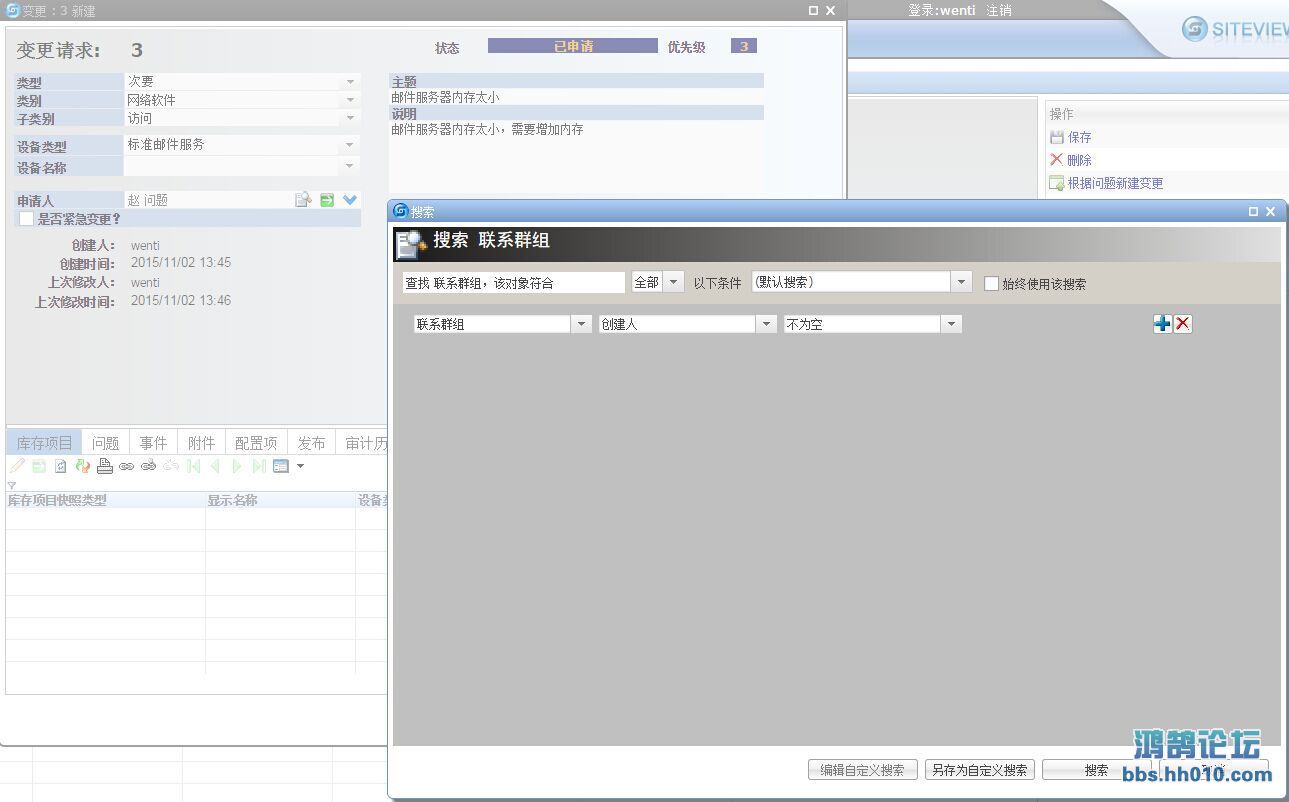Expand the 不为空 operator dropdown

pos(951,324)
